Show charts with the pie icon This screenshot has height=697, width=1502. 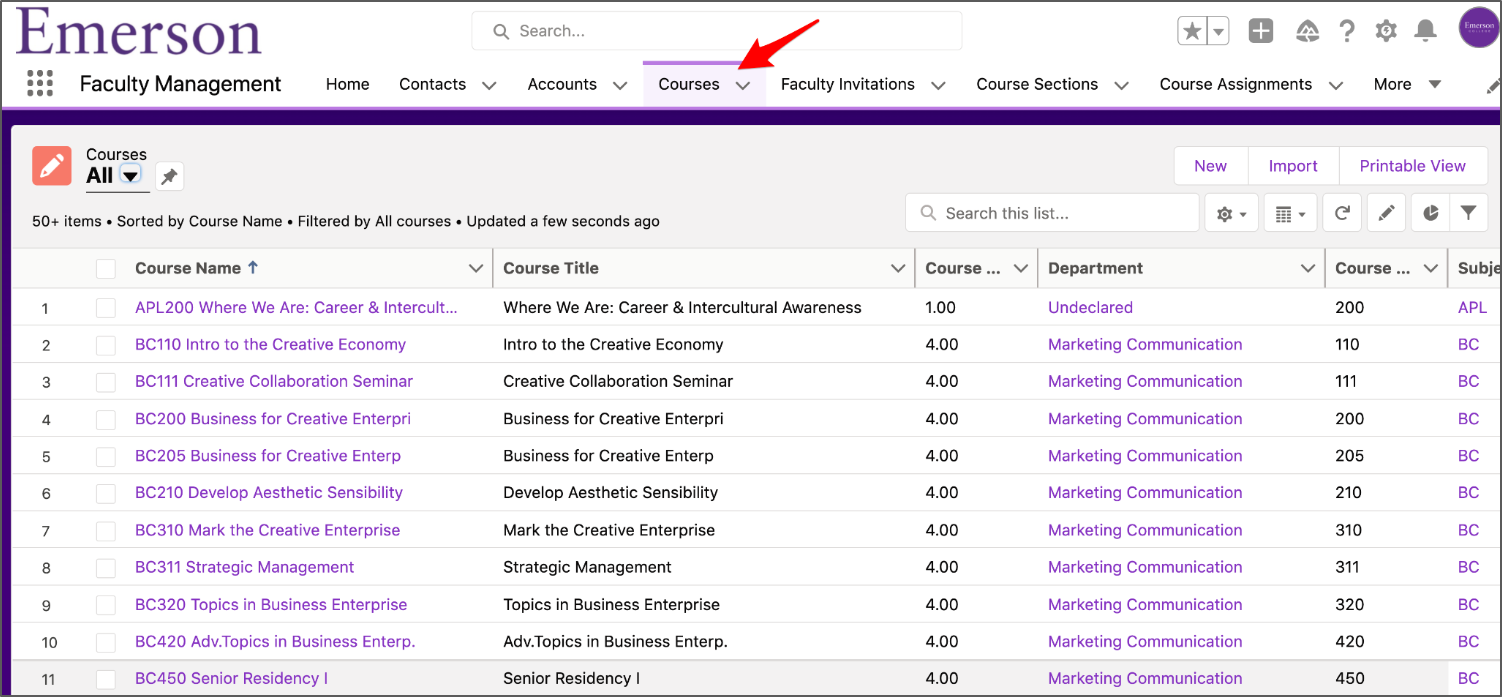click(1431, 213)
